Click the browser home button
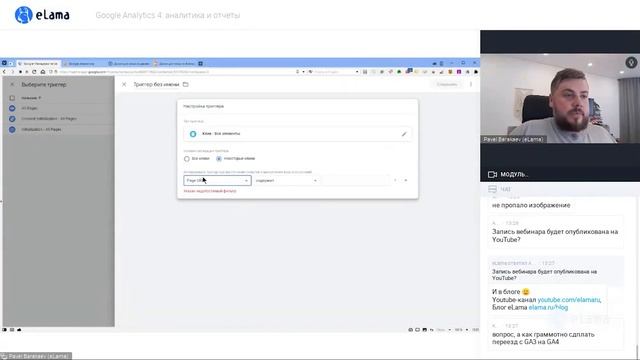Screen dimensions: 640x360 click(x=43, y=72)
